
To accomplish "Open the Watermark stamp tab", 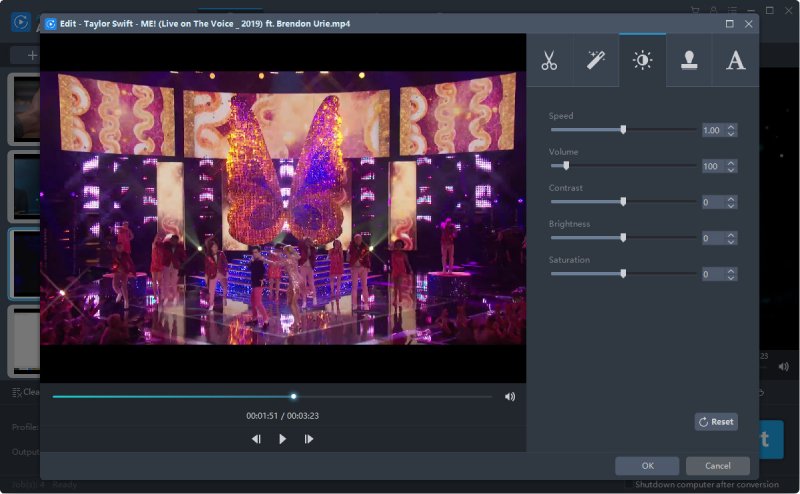I will pyautogui.click(x=689, y=60).
